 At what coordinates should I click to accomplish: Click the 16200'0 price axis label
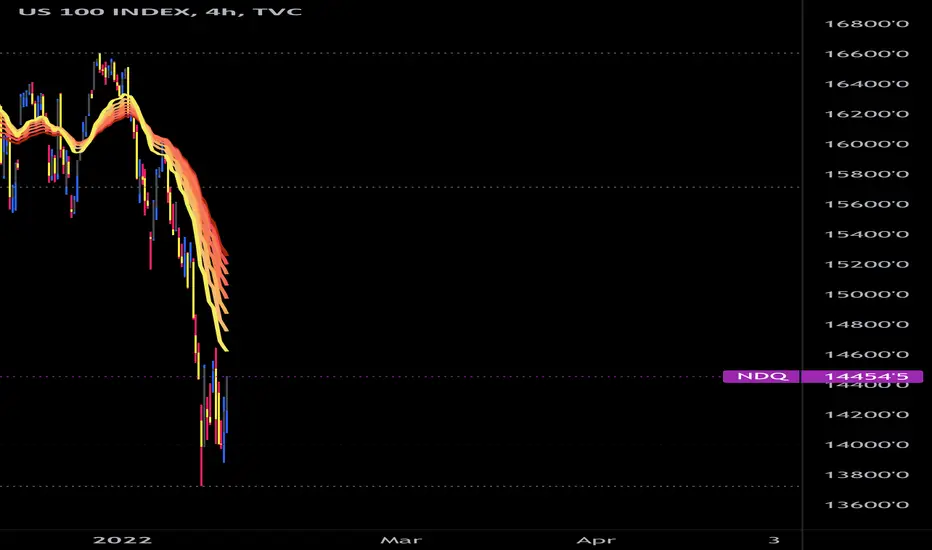pyautogui.click(x=867, y=114)
